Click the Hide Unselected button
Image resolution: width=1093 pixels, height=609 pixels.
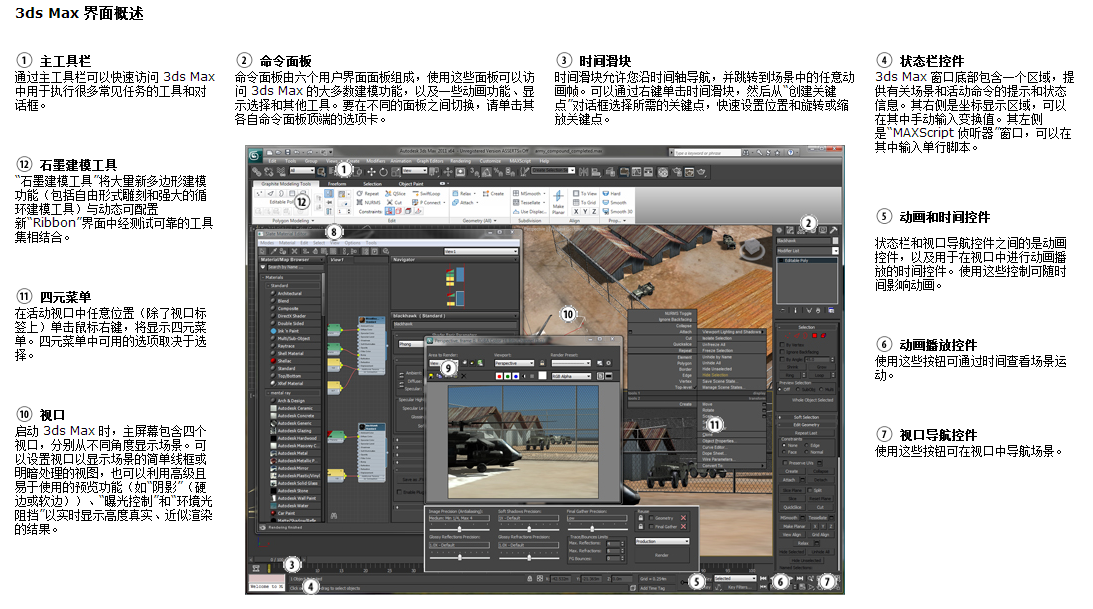click(807, 560)
